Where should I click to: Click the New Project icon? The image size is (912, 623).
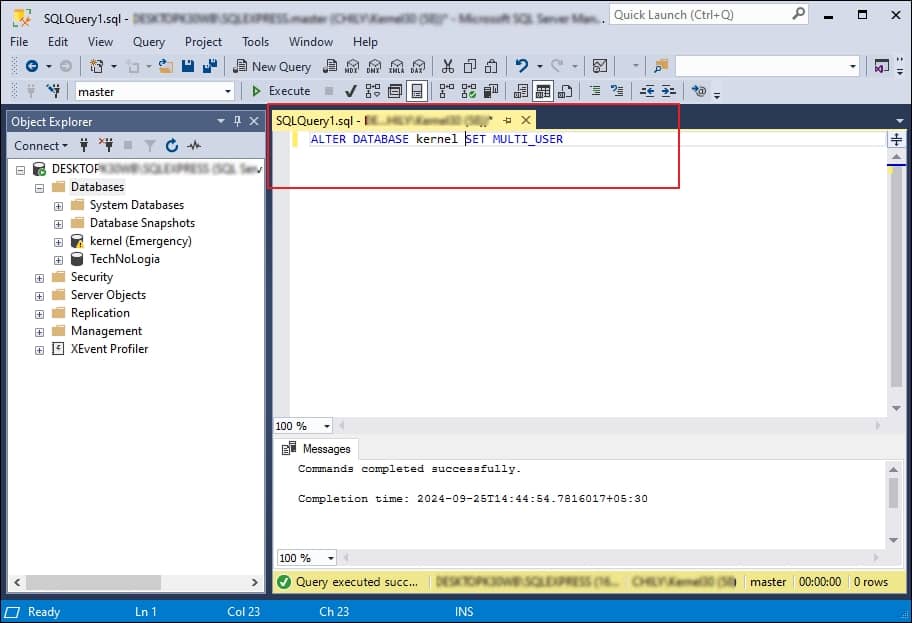coord(97,66)
